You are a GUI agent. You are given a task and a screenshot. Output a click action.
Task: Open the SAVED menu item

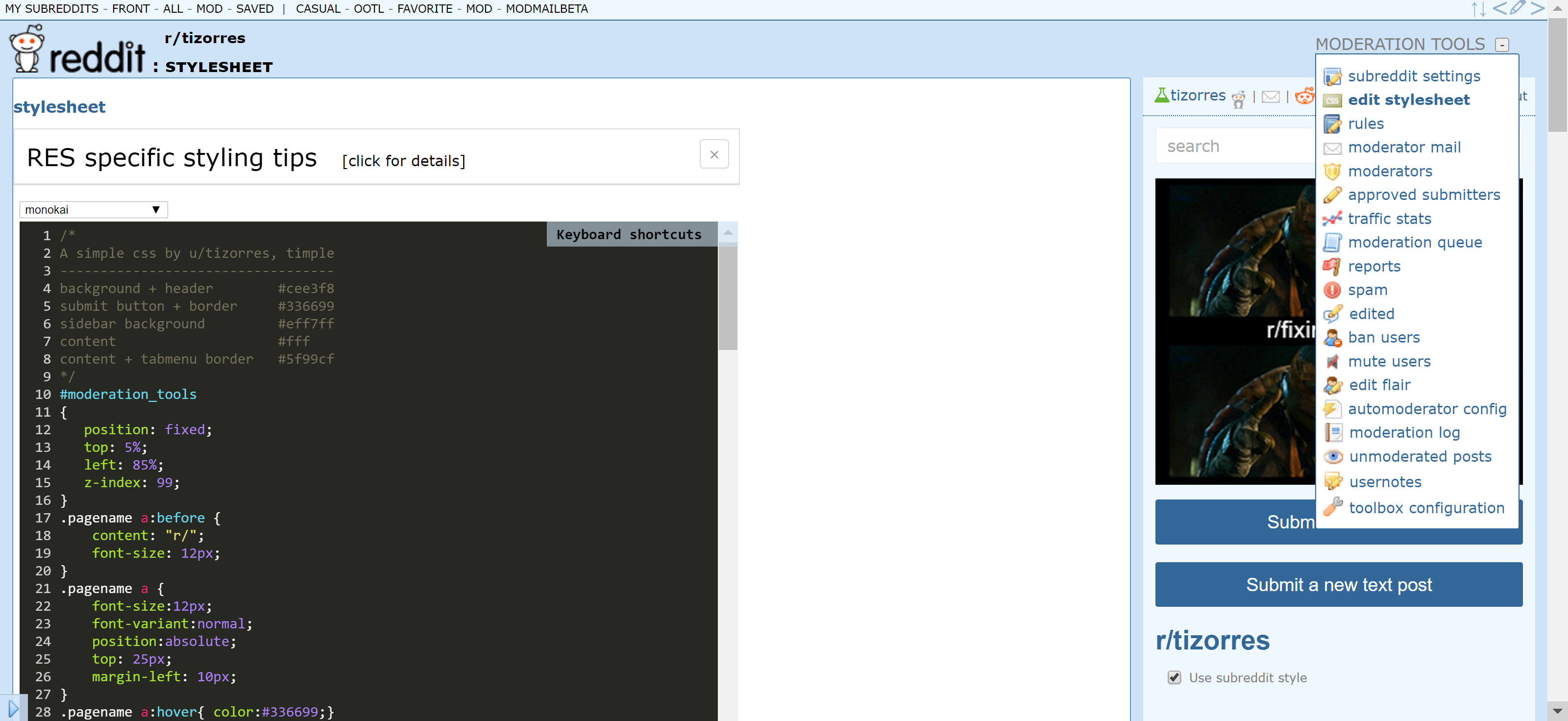click(x=254, y=8)
